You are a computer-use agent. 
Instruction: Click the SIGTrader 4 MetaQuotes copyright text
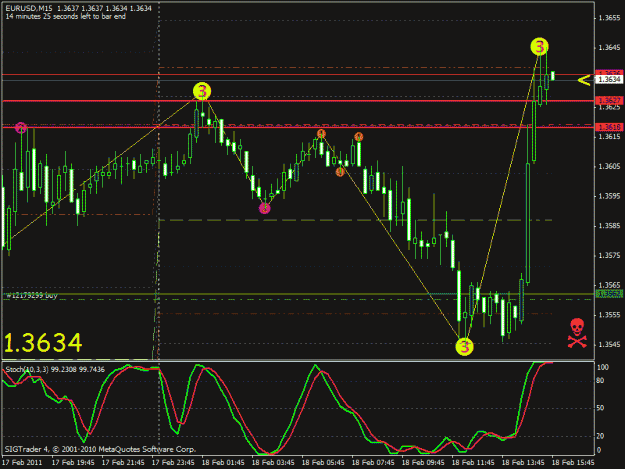click(100, 449)
